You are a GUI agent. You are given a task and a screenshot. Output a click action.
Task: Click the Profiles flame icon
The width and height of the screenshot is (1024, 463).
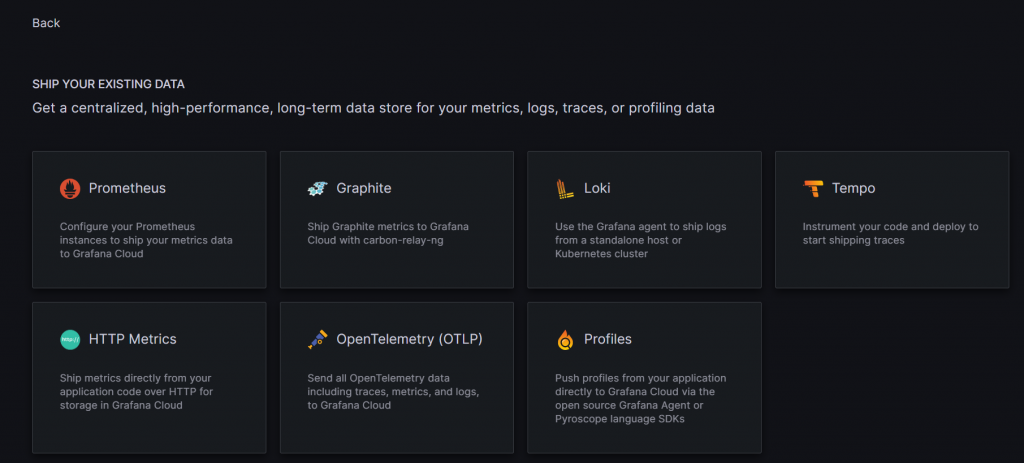(565, 340)
